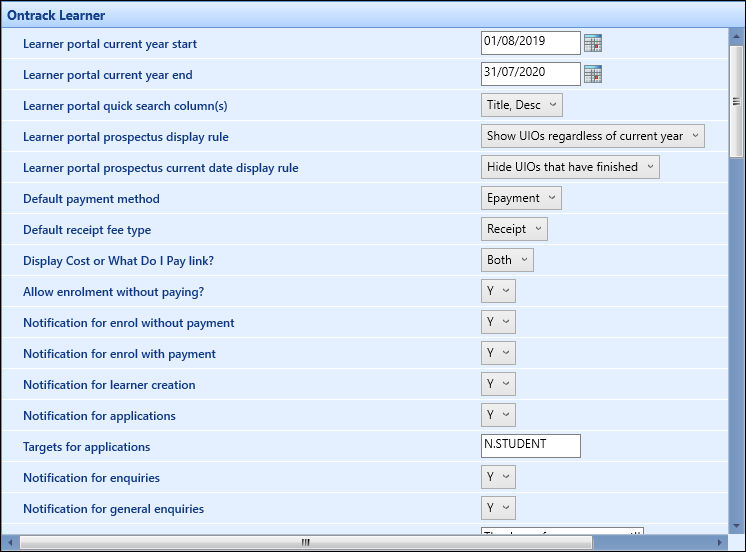
Task: Open 'Notification for applications' dropdown
Action: coord(498,414)
